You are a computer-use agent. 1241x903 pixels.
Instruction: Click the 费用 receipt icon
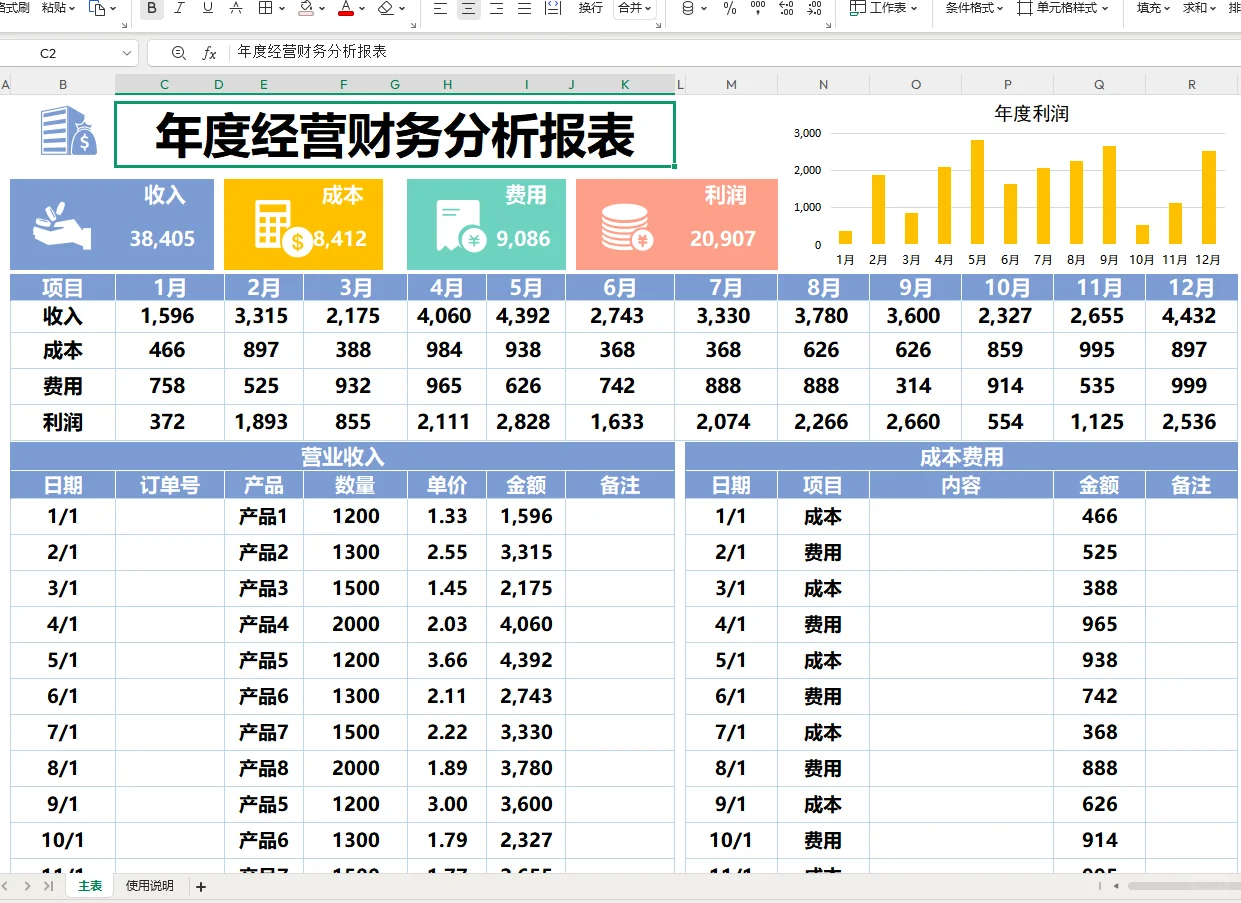coord(461,227)
